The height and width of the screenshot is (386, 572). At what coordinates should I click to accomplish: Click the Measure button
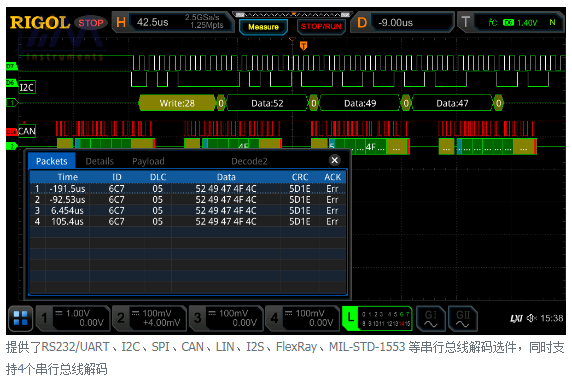(x=263, y=27)
